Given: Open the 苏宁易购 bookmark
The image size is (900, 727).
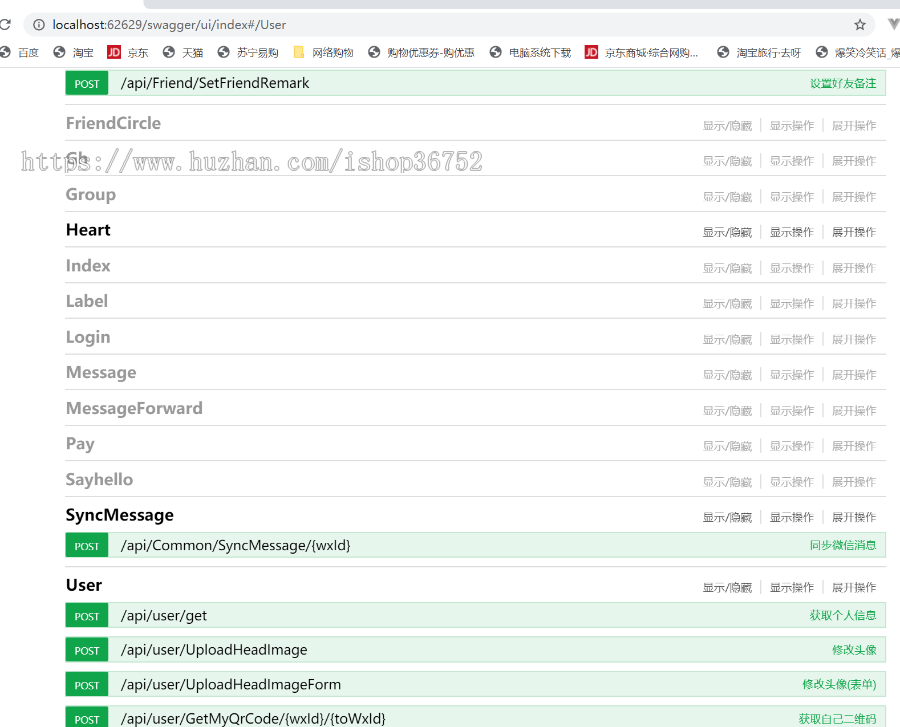Looking at the screenshot, I should point(248,53).
